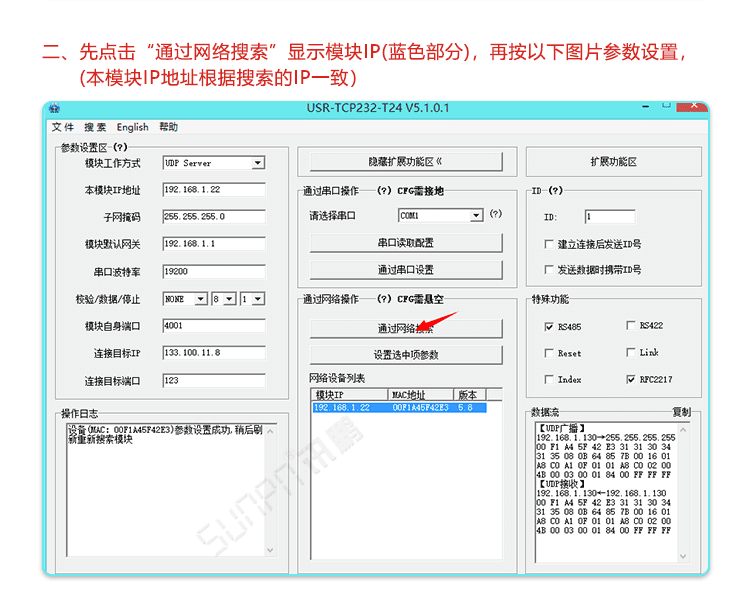Click the 扩展功能区 button

click(614, 162)
